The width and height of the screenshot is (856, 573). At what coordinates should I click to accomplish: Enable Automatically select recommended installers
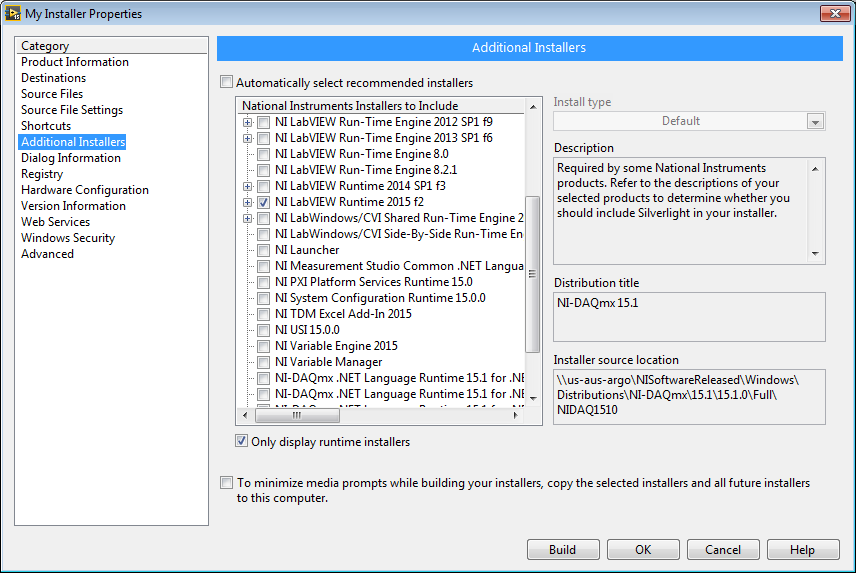click(226, 82)
